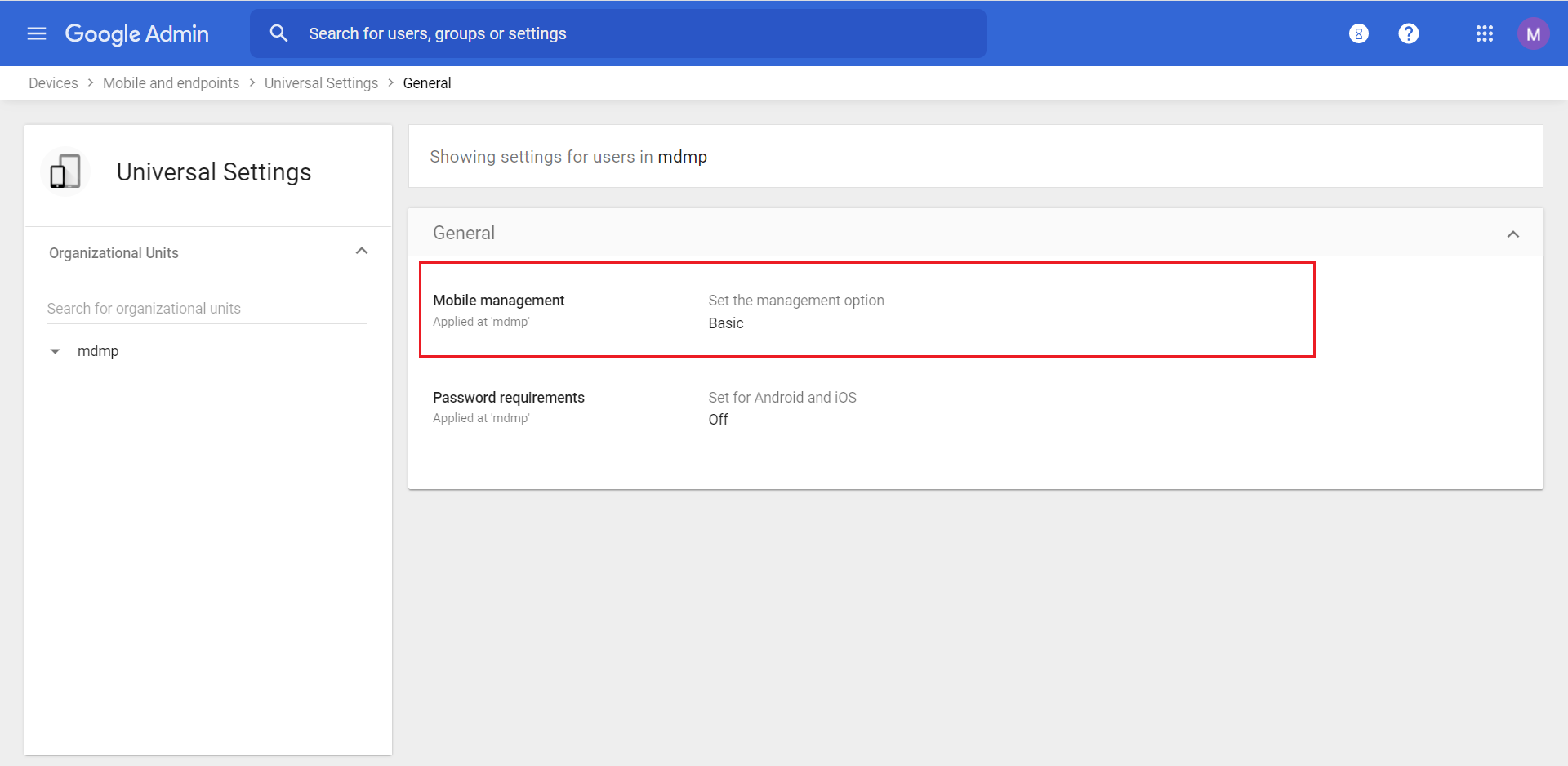Collapse the mdmp organizational unit tree
Image resolution: width=1568 pixels, height=766 pixels.
(56, 351)
